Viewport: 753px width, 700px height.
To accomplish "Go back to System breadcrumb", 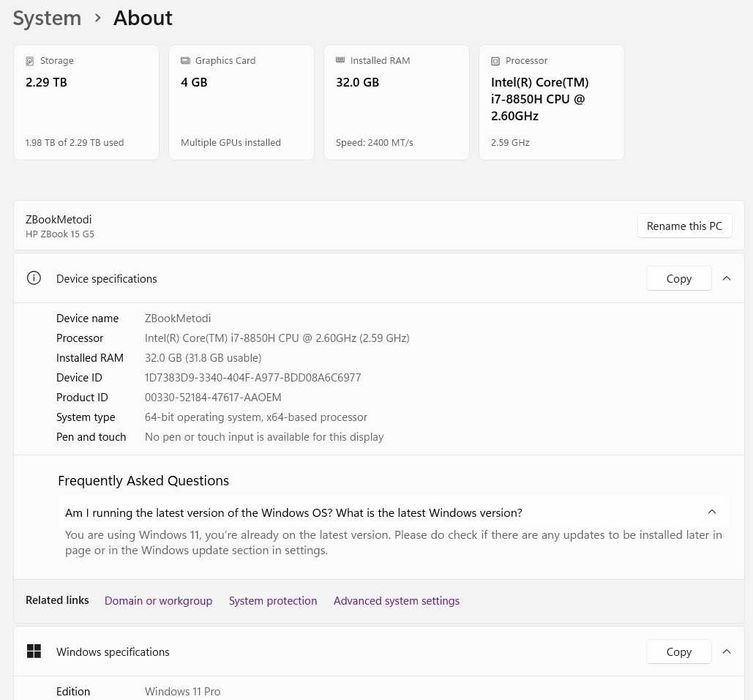I will coord(47,18).
